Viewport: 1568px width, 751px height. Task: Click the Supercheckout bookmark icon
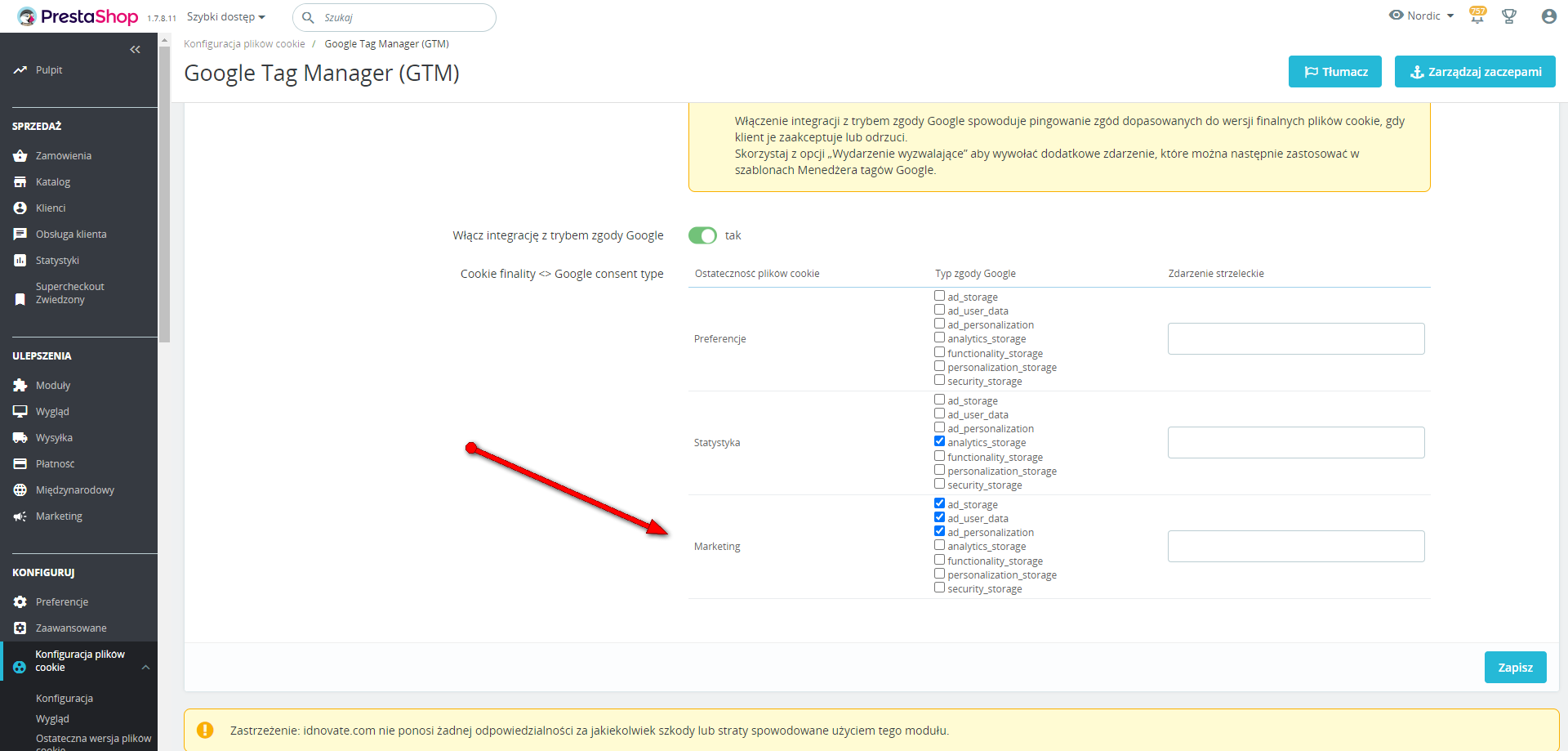click(20, 299)
